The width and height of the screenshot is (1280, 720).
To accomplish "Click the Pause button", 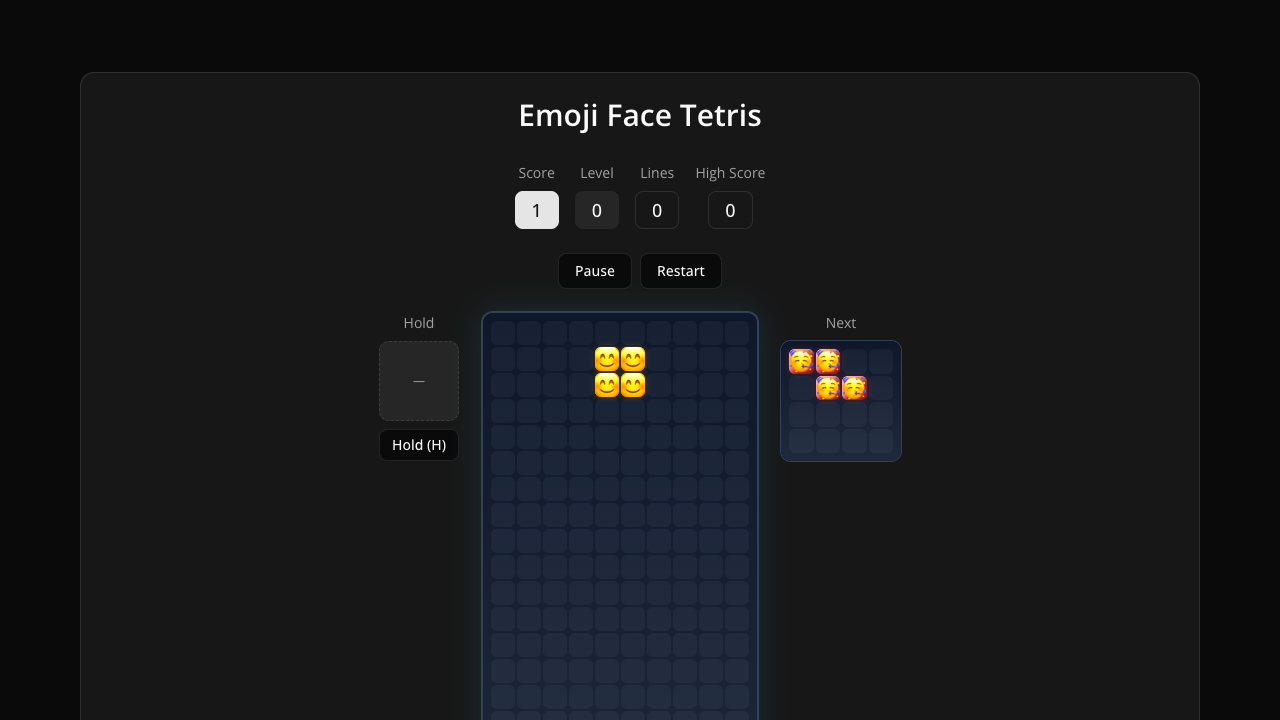I will point(595,271).
